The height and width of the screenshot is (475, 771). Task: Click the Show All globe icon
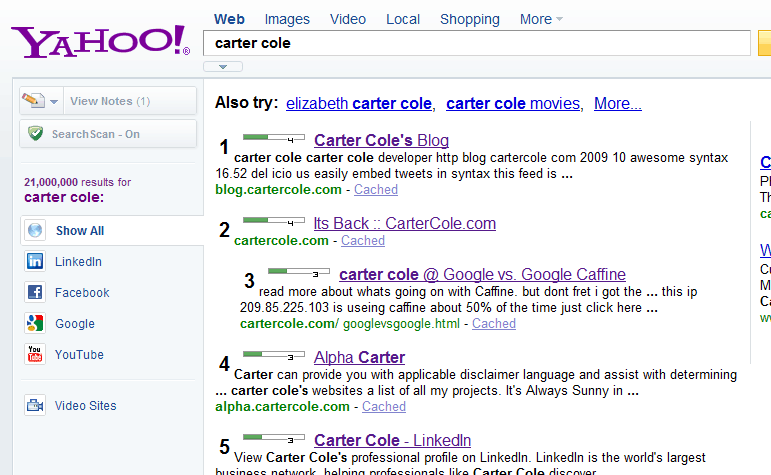pos(36,231)
